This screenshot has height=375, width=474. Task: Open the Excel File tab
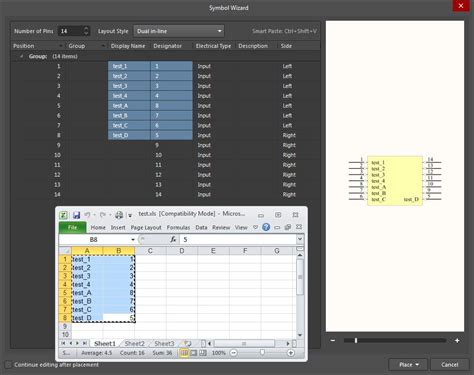(73, 227)
